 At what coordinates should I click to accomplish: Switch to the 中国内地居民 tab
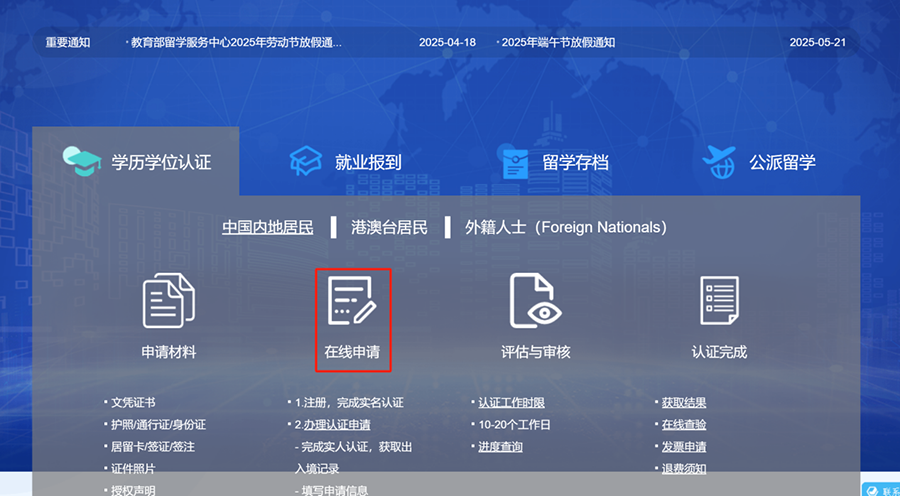(267, 227)
